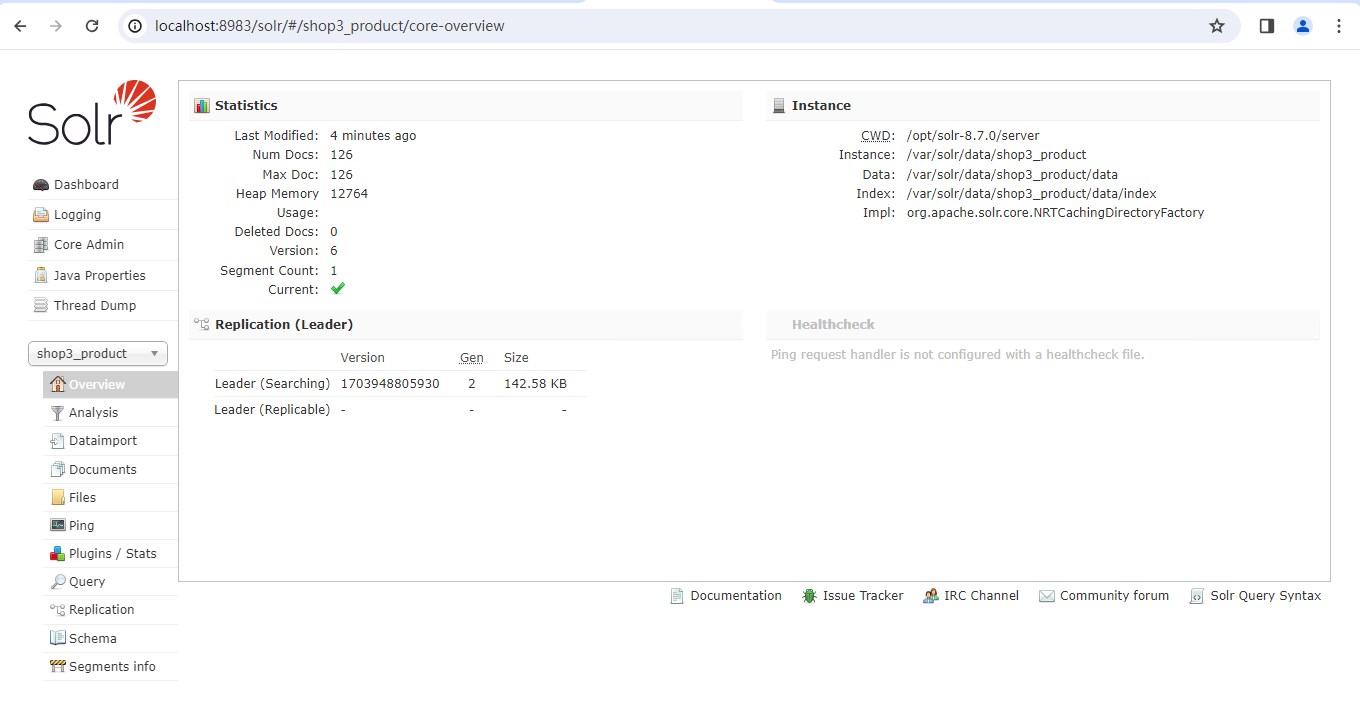1360x706 pixels.
Task: Click the Thread Dump icon
Action: point(41,306)
